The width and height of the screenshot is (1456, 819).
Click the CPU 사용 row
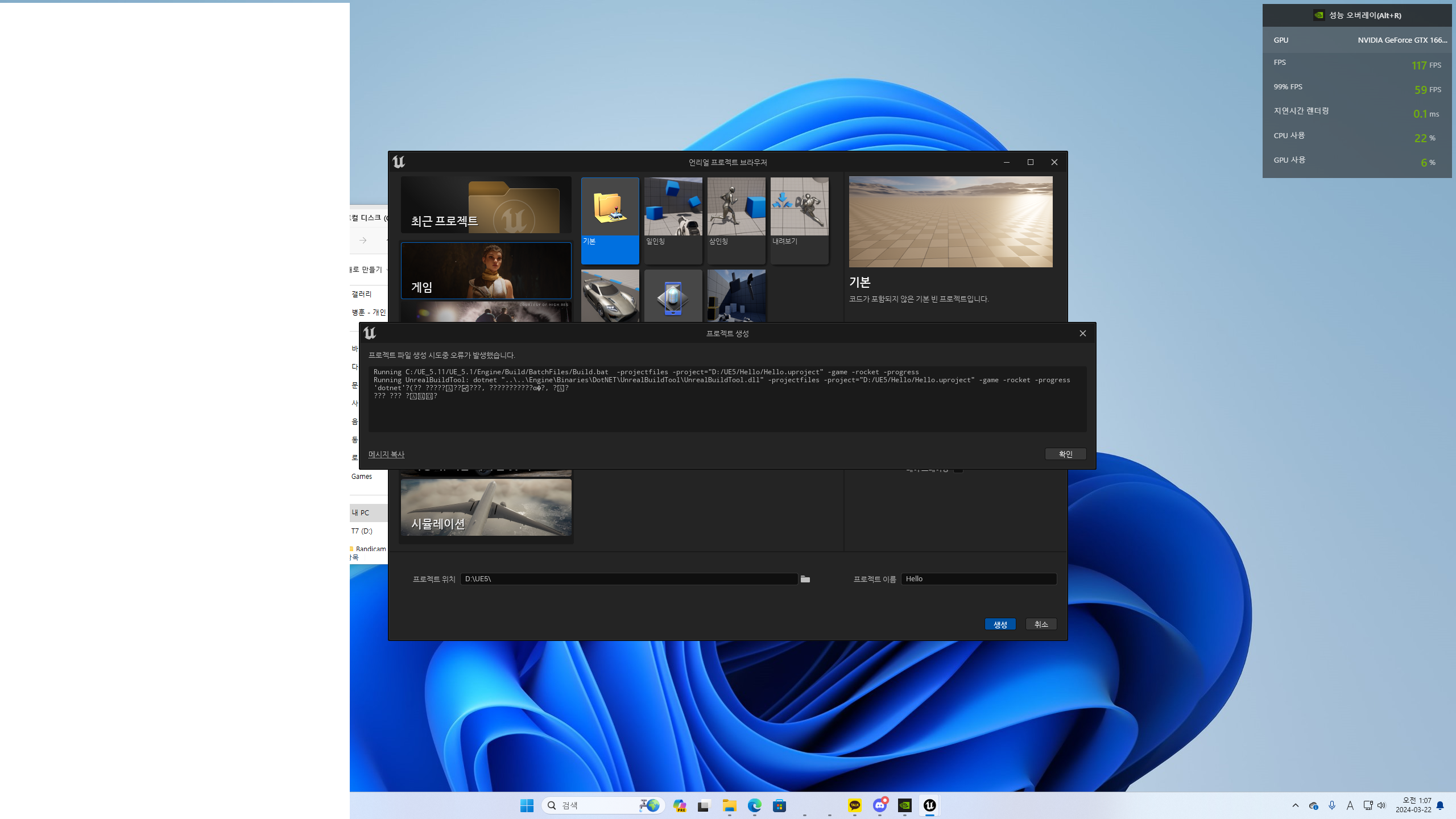tap(1357, 137)
